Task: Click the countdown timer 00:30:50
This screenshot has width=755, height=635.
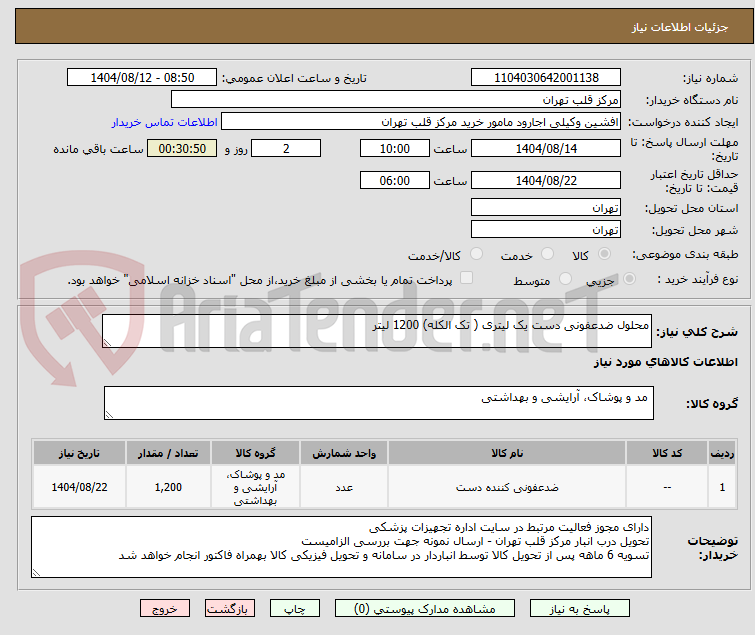Action: tap(182, 148)
